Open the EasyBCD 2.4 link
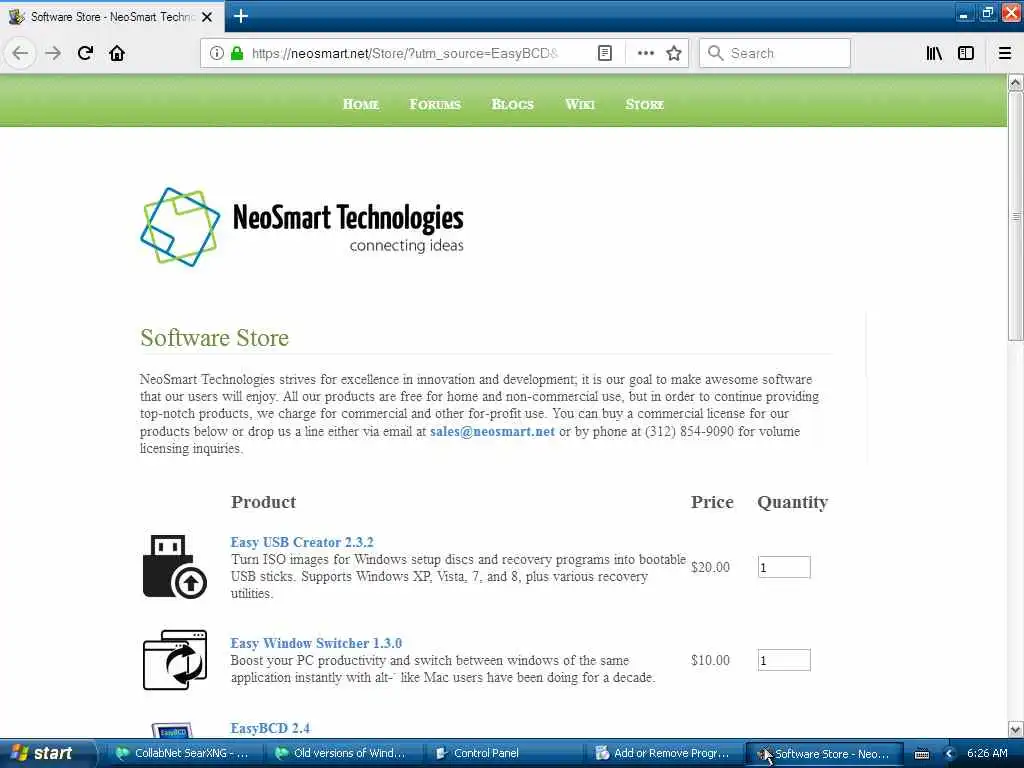Image resolution: width=1024 pixels, height=768 pixels. (270, 728)
